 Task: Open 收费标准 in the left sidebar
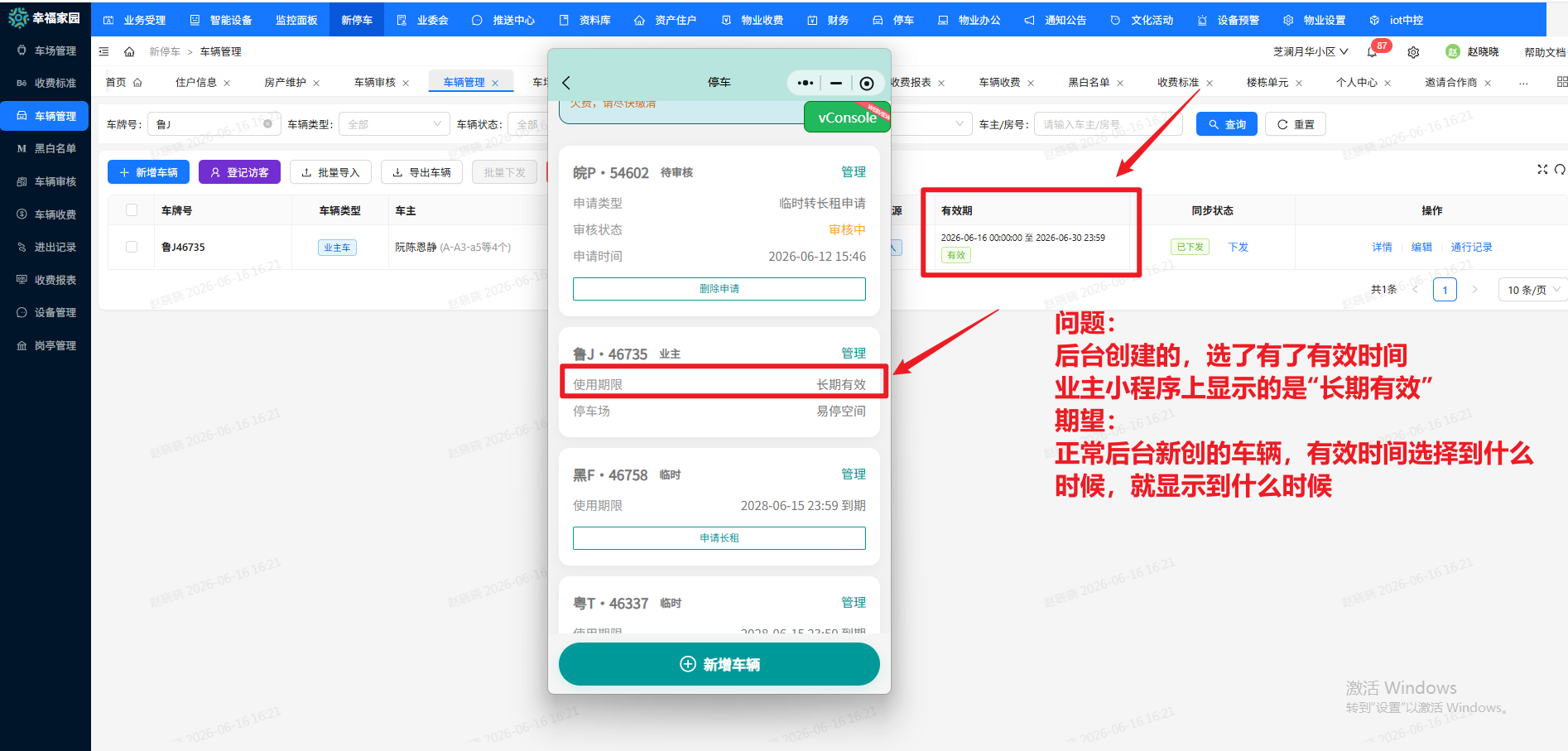click(46, 83)
